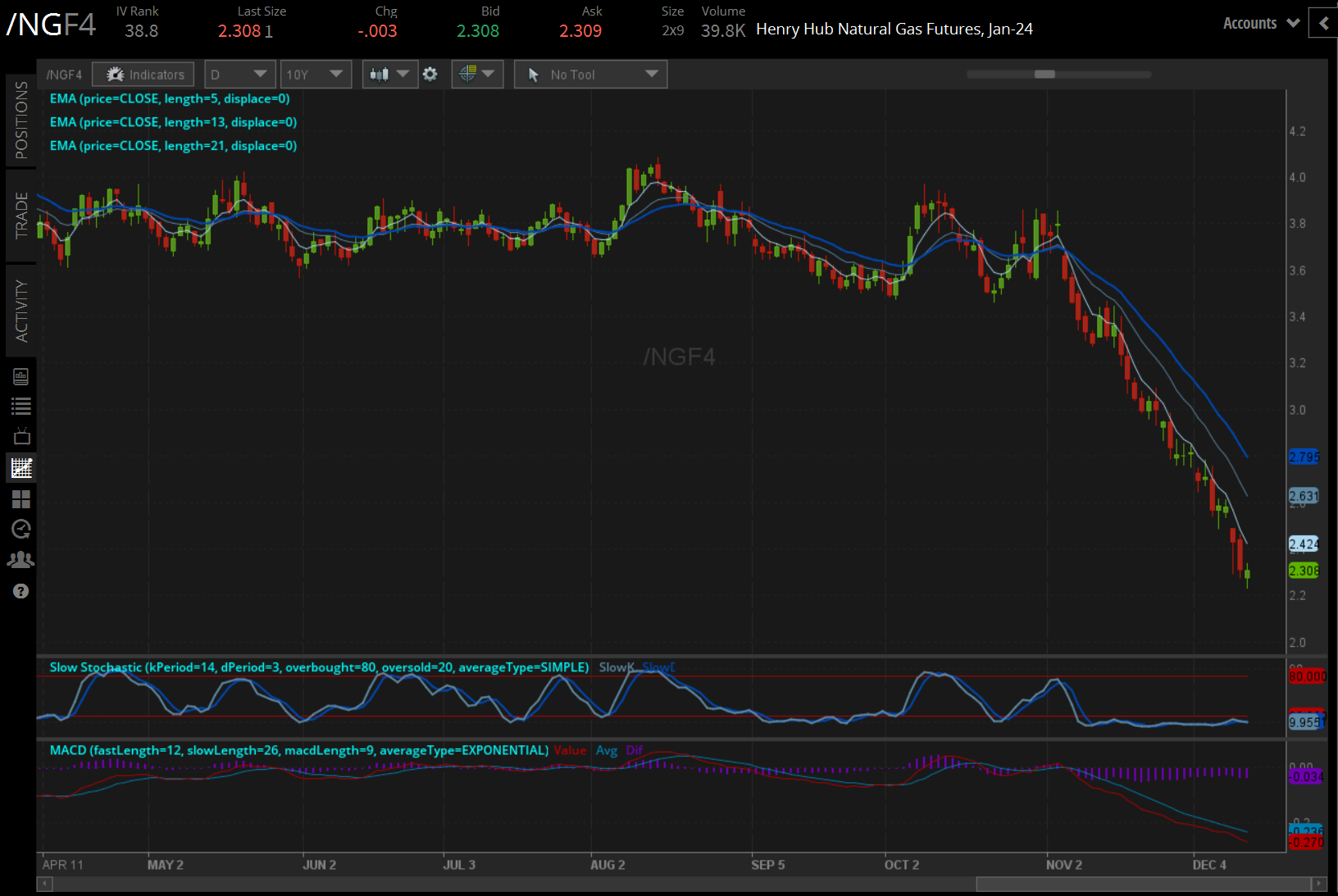The width and height of the screenshot is (1338, 896).
Task: Open the Activity side tab
Action: 21,310
